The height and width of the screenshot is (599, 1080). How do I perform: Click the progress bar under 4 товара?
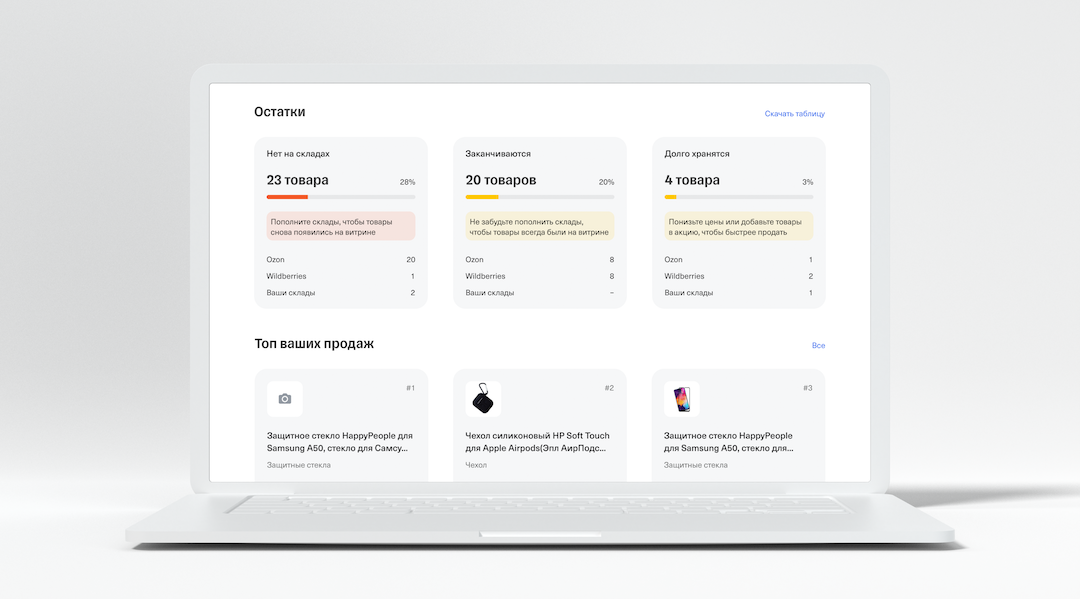[x=738, y=197]
